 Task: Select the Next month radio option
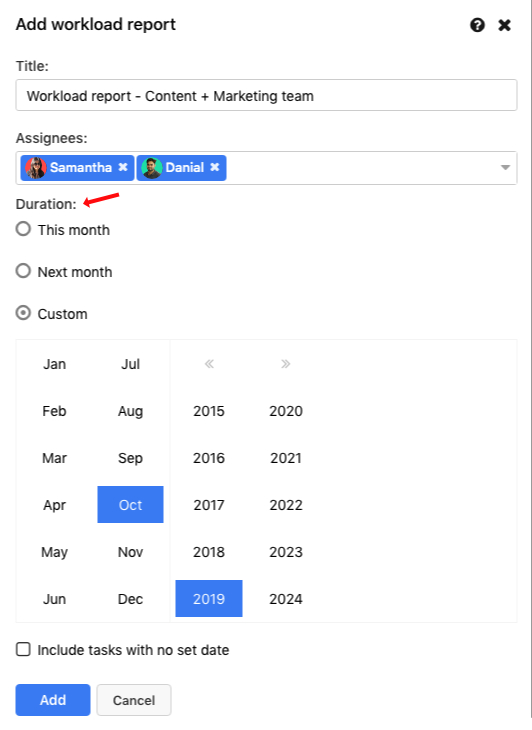(x=23, y=271)
